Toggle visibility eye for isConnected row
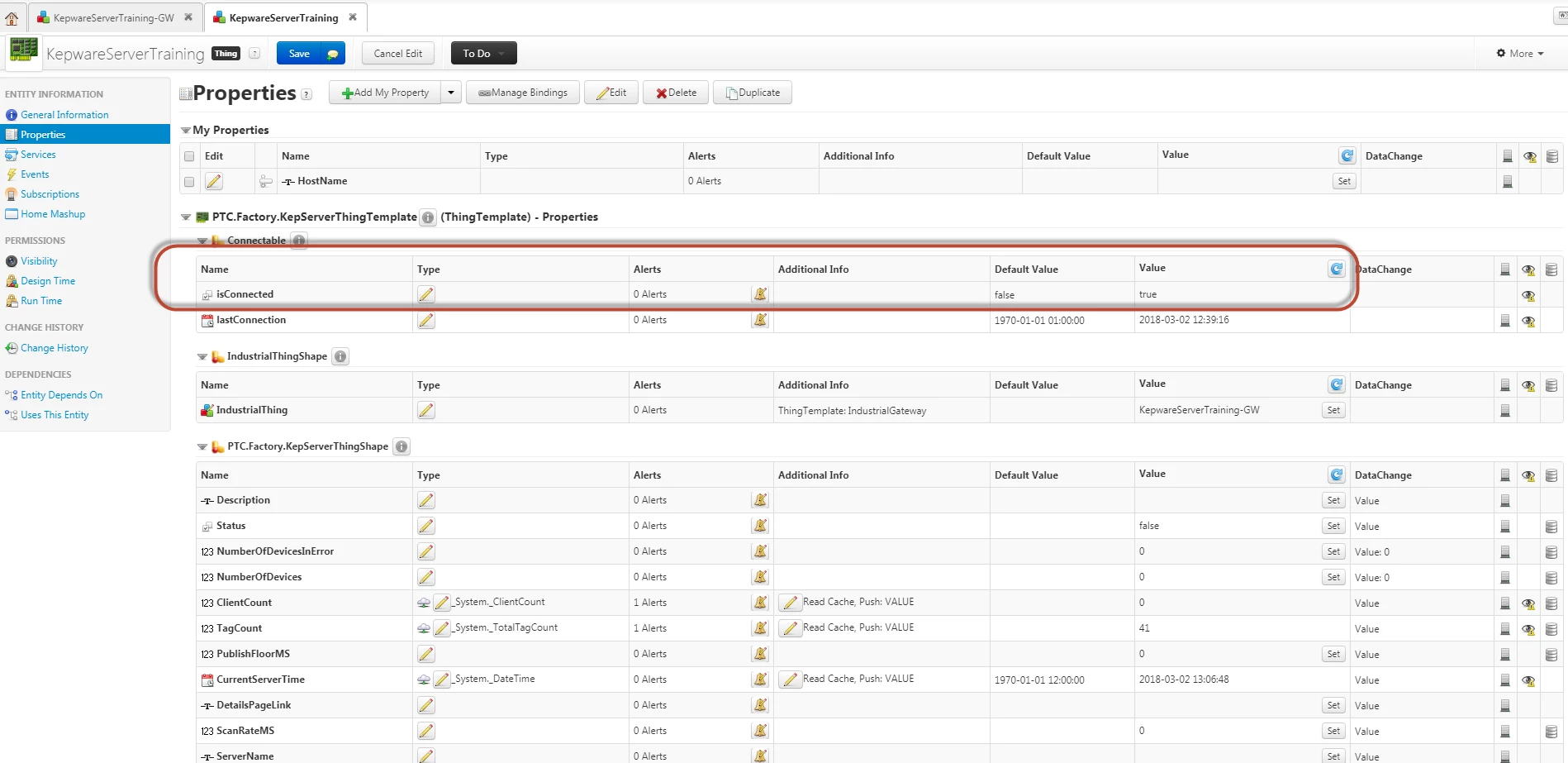1568x763 pixels. coord(1529,295)
